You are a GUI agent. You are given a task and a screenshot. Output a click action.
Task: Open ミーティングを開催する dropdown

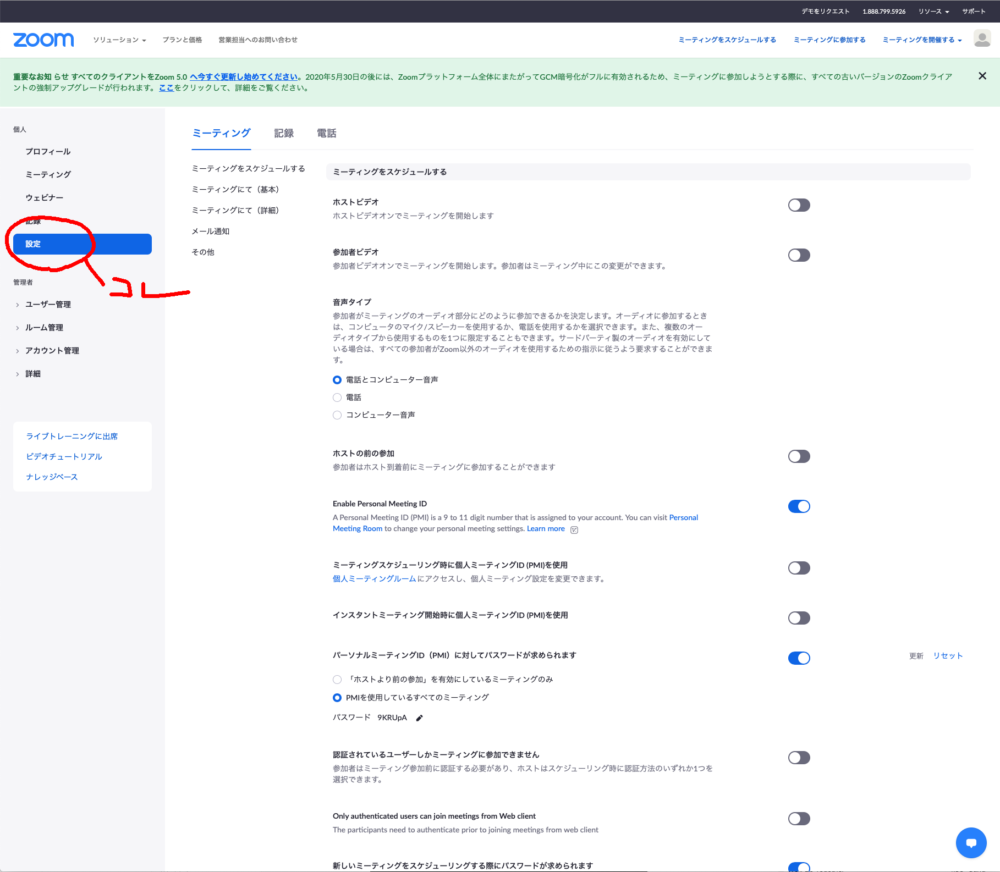coord(922,40)
